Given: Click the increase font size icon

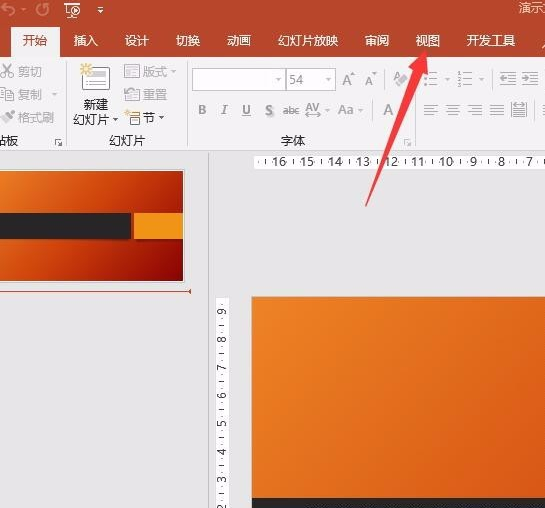Looking at the screenshot, I should tap(348, 80).
